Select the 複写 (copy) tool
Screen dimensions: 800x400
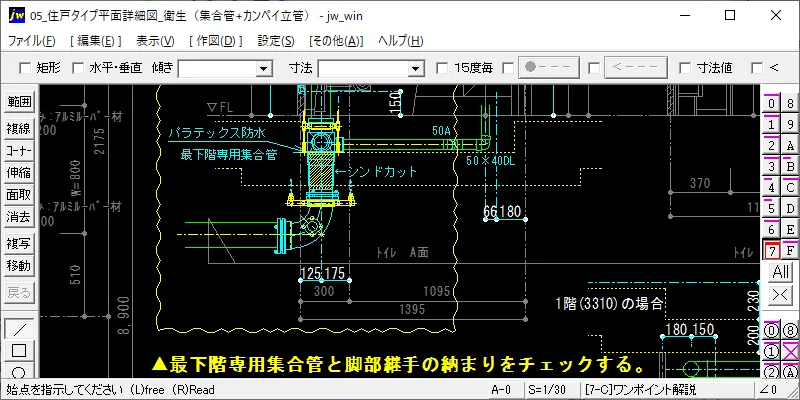19,243
